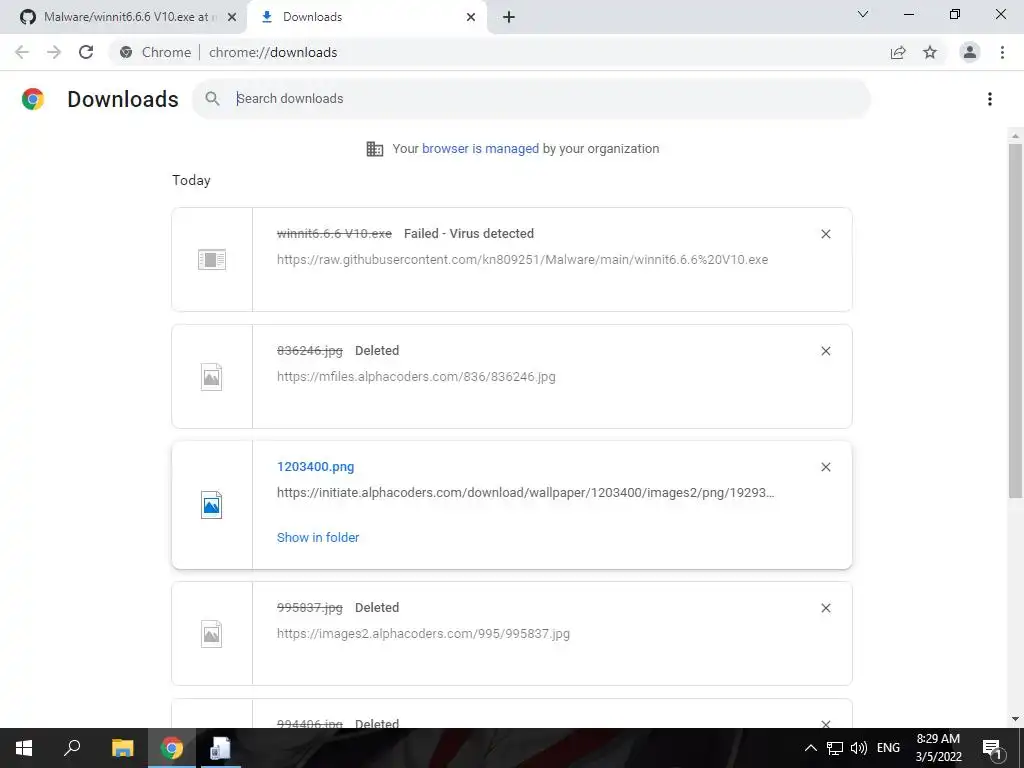Click the browser Back arrow
This screenshot has height=768, width=1024.
(22, 52)
